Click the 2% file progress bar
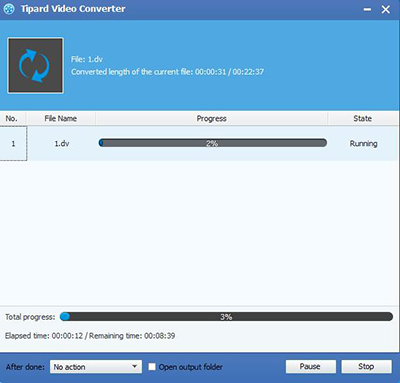400x383 pixels. [213, 143]
